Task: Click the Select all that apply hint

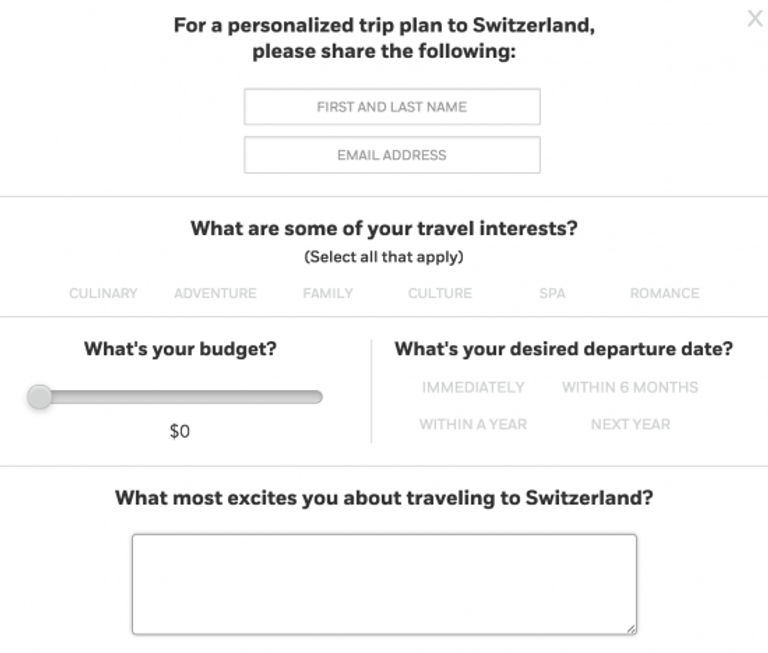Action: click(384, 257)
